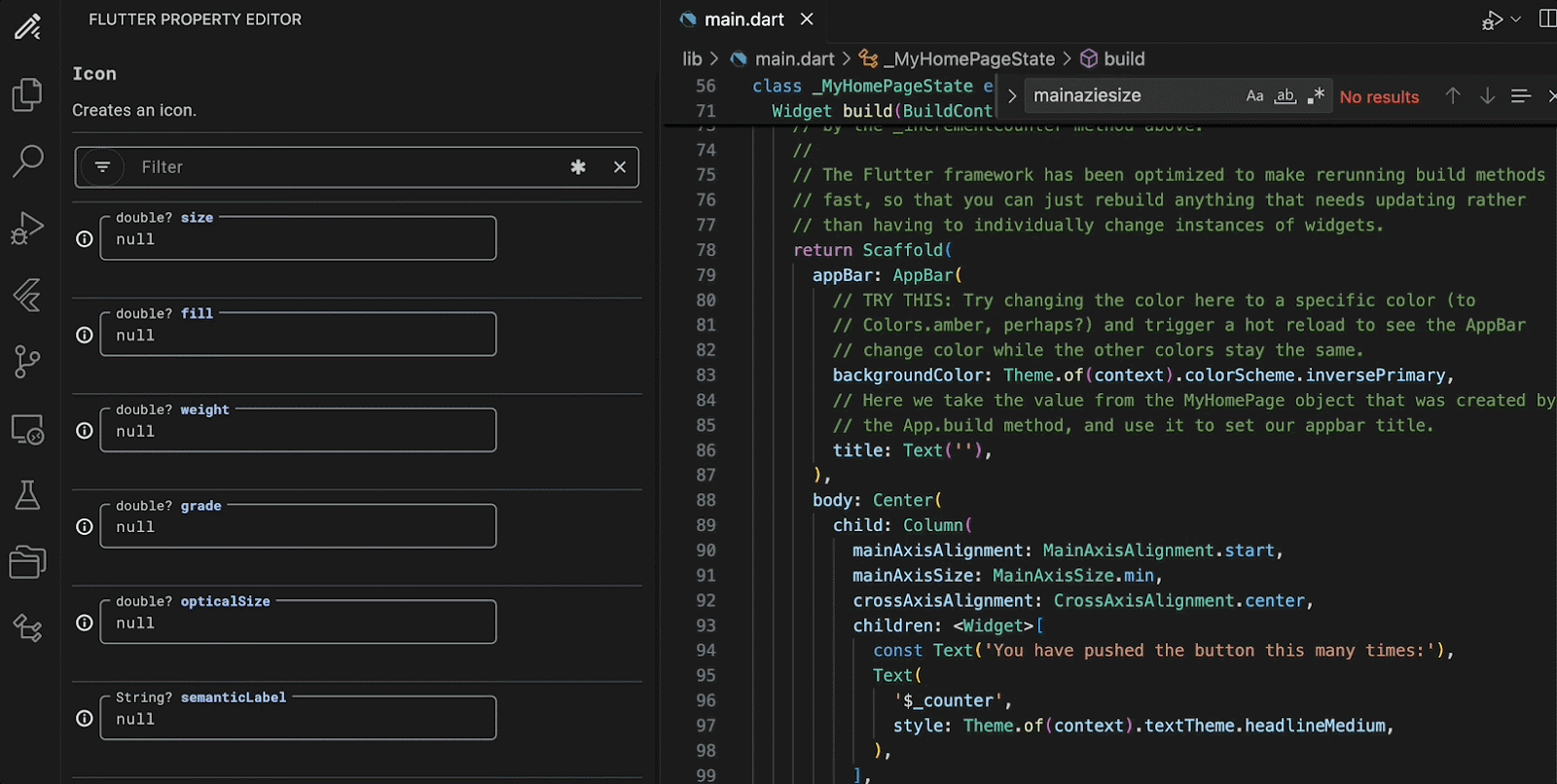
Task: Go to previous match arrow
Action: click(x=1453, y=95)
